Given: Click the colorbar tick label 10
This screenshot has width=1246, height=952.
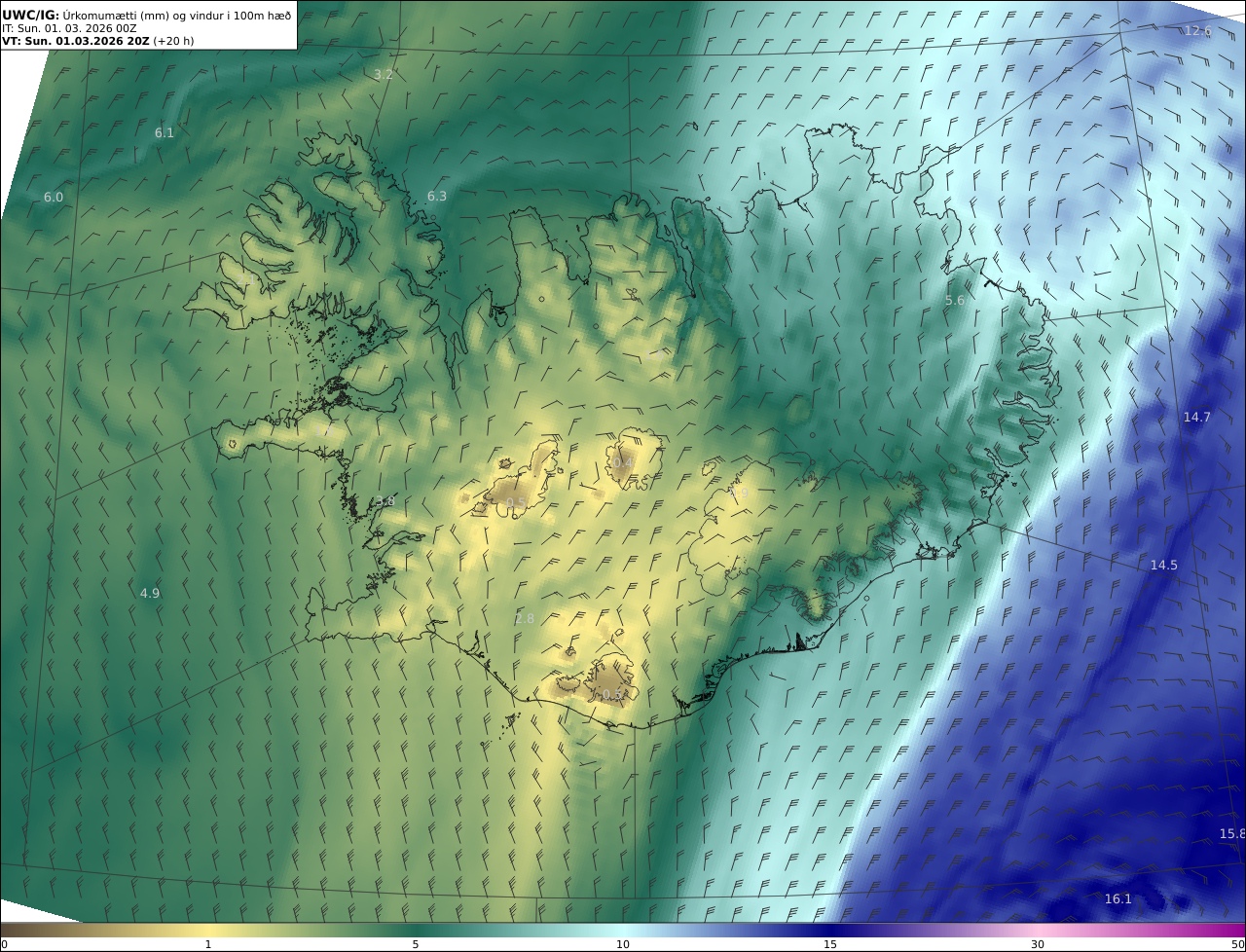Looking at the screenshot, I should pos(623,944).
